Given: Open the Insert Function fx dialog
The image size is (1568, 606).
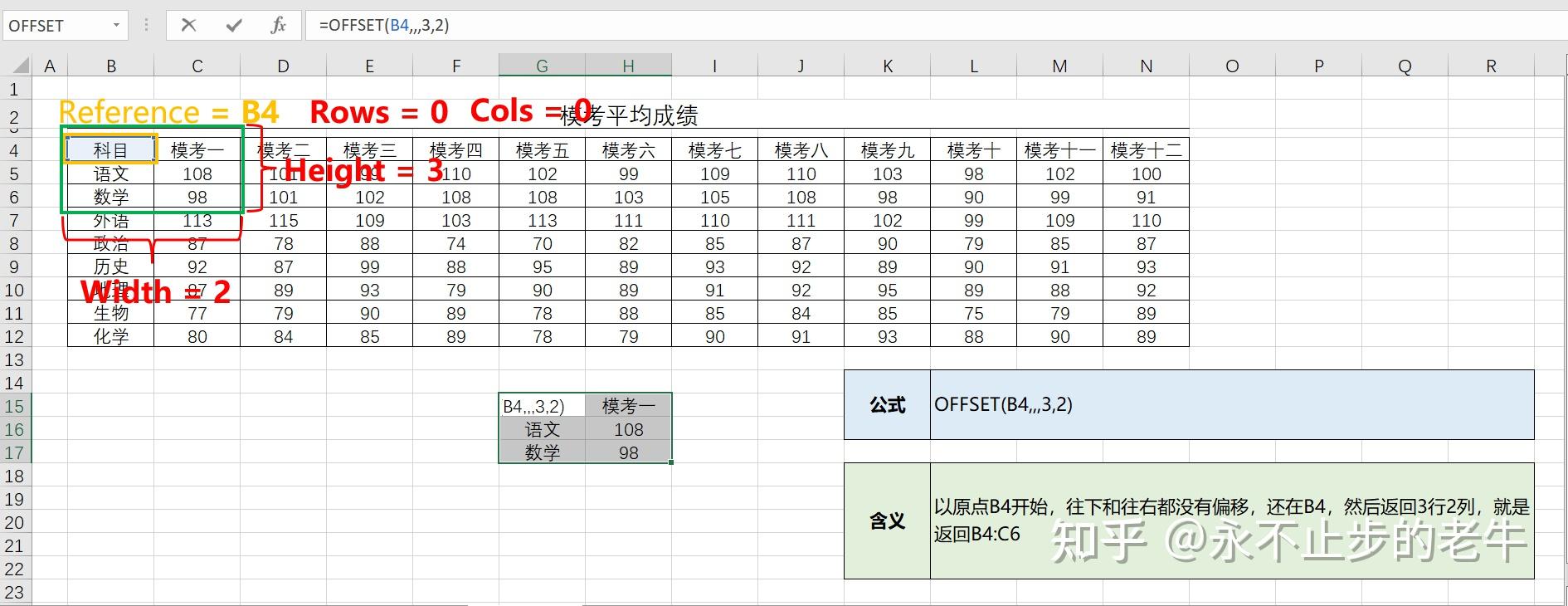Looking at the screenshot, I should (x=278, y=25).
